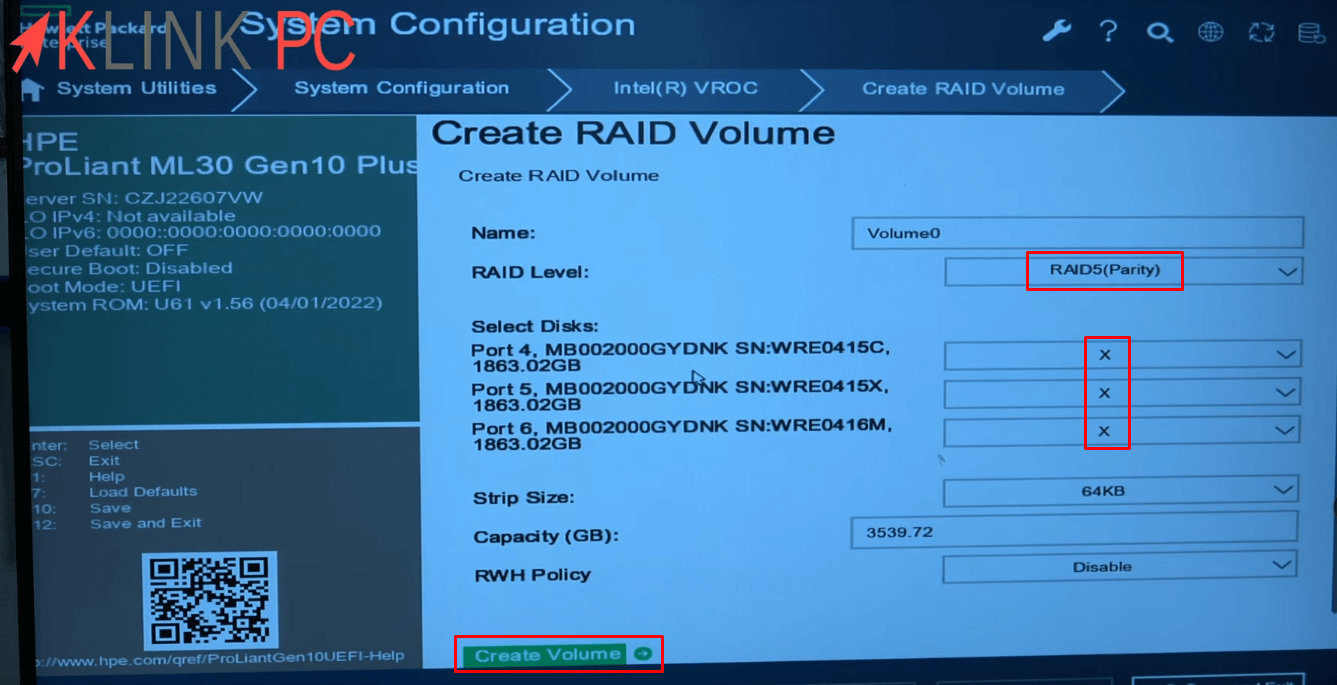1337x685 pixels.
Task: Deselect the Port 5 disk WRE0415X
Action: click(1106, 393)
